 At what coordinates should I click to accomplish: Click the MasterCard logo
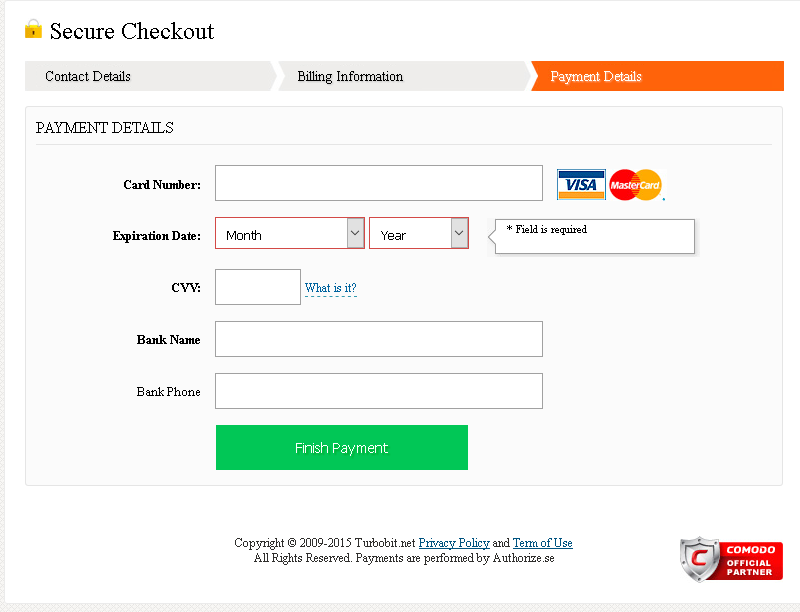pos(636,185)
